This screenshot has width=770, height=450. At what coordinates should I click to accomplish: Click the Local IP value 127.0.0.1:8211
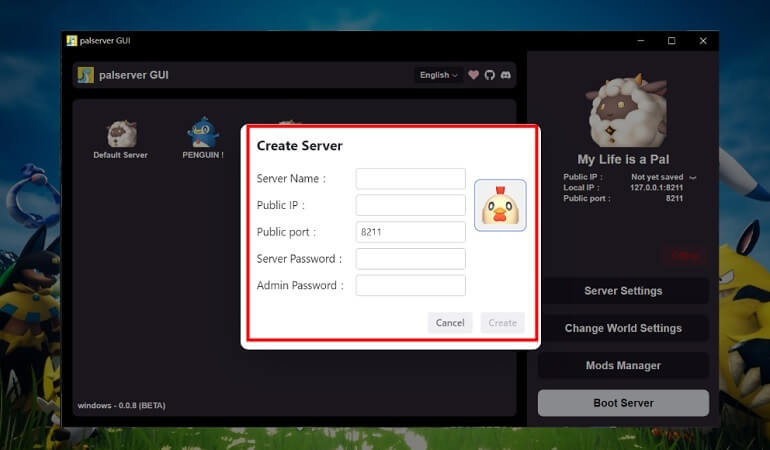click(657, 188)
